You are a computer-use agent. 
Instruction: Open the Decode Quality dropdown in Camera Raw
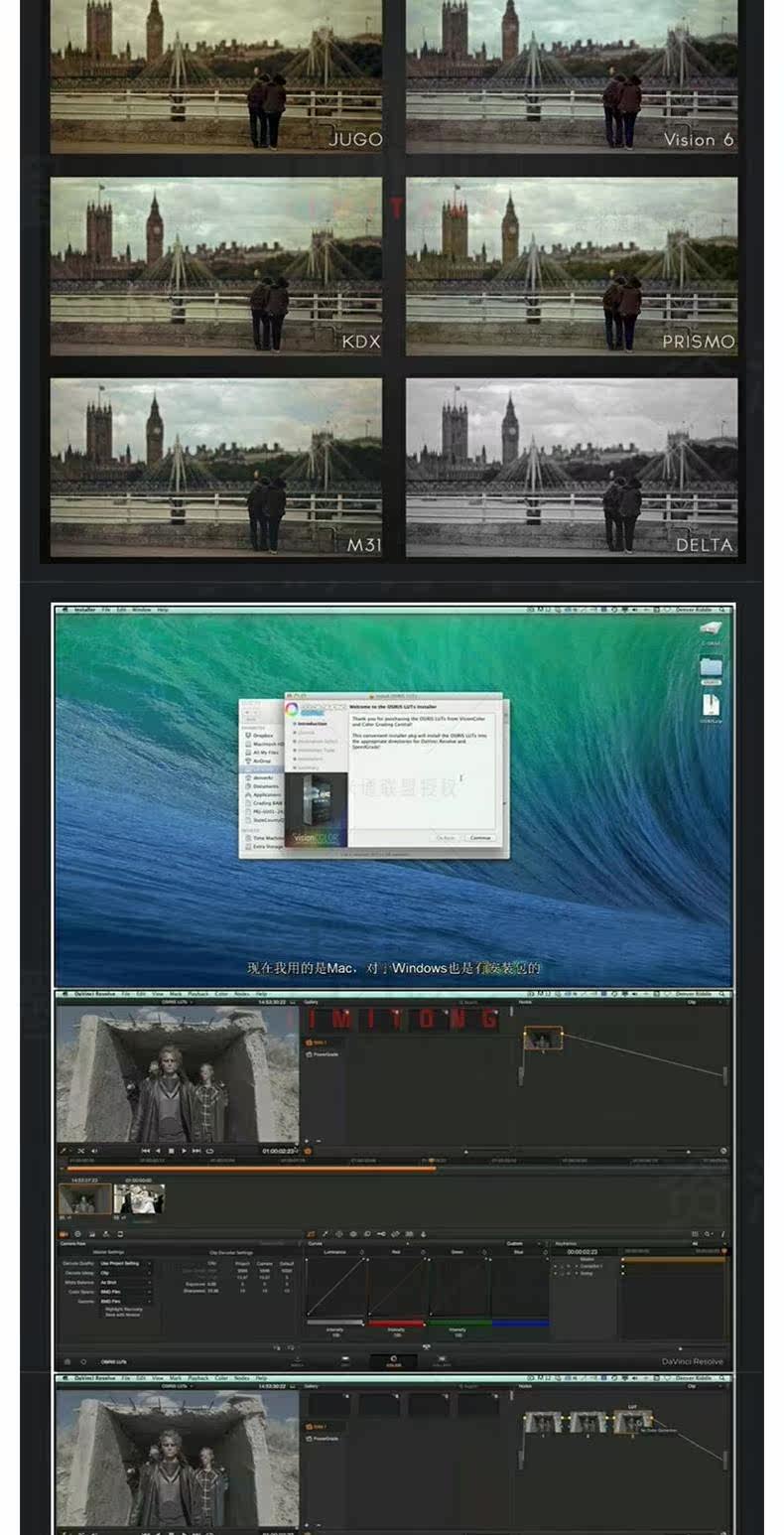(126, 1264)
